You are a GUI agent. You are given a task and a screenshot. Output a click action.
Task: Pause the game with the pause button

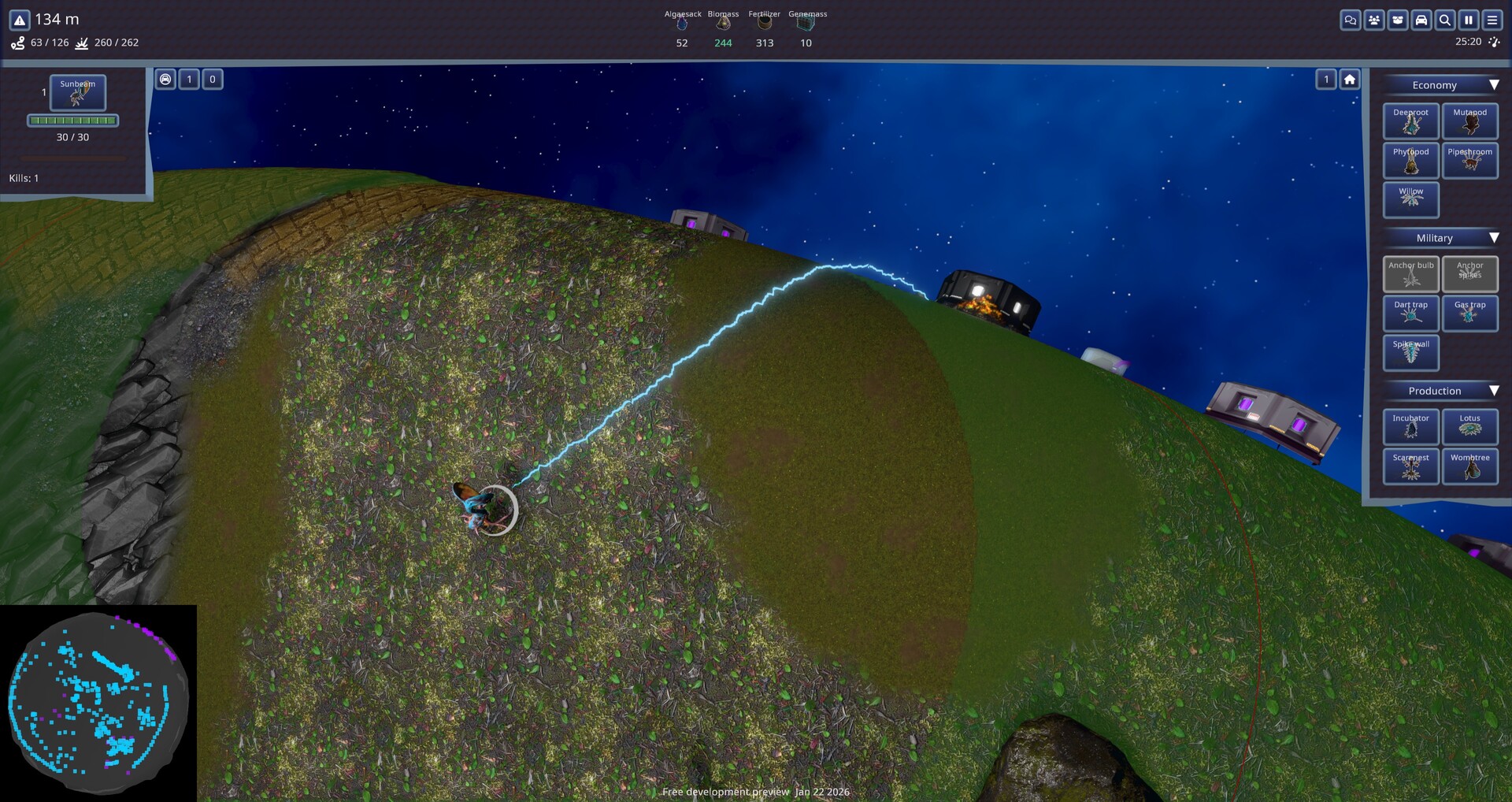(1468, 20)
